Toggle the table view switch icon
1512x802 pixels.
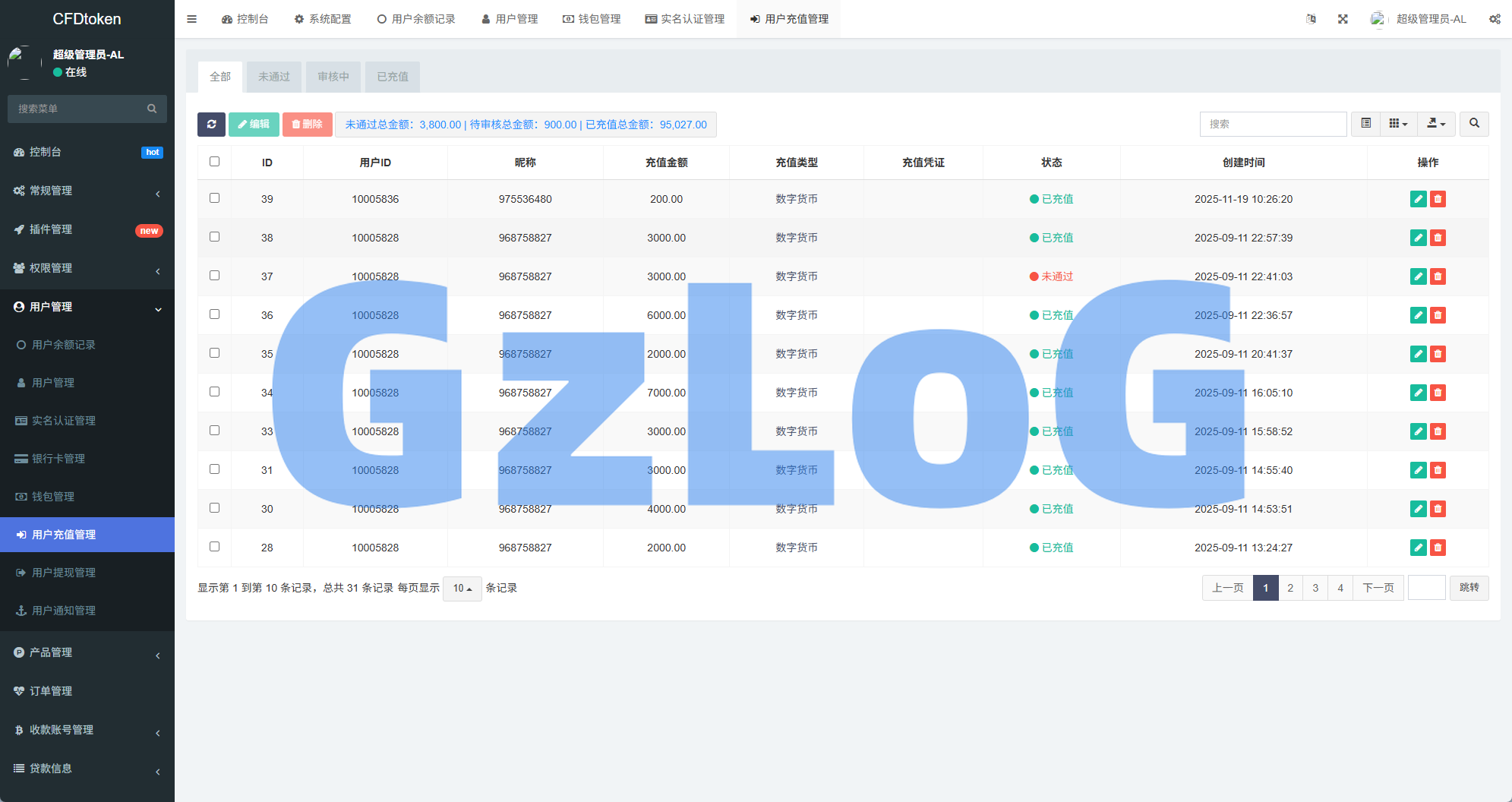coord(1365,124)
